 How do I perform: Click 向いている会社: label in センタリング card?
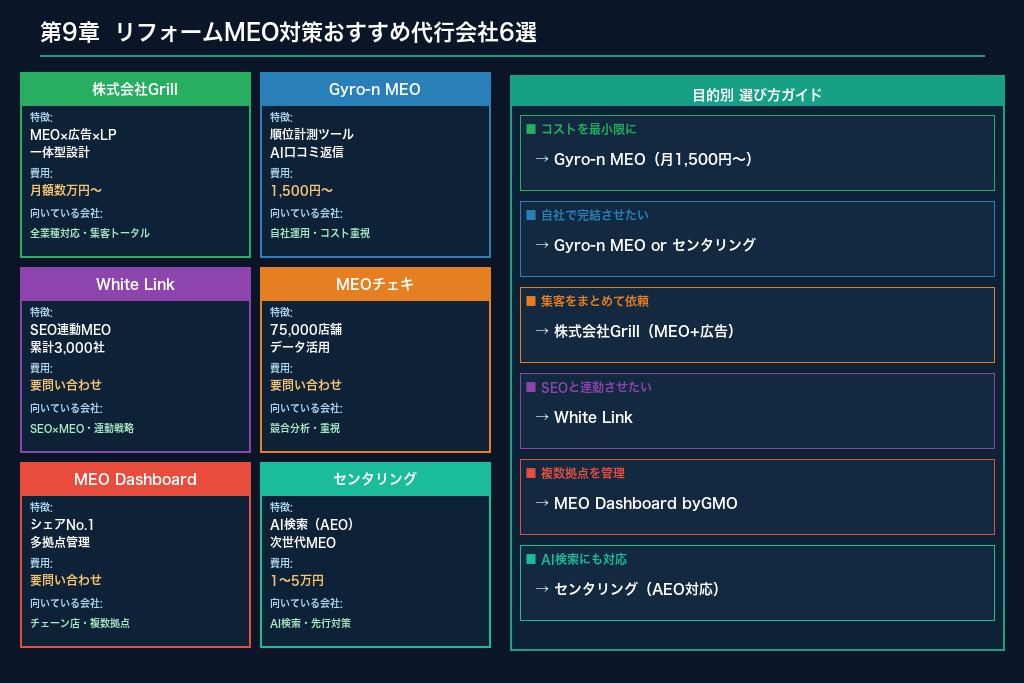tap(306, 604)
